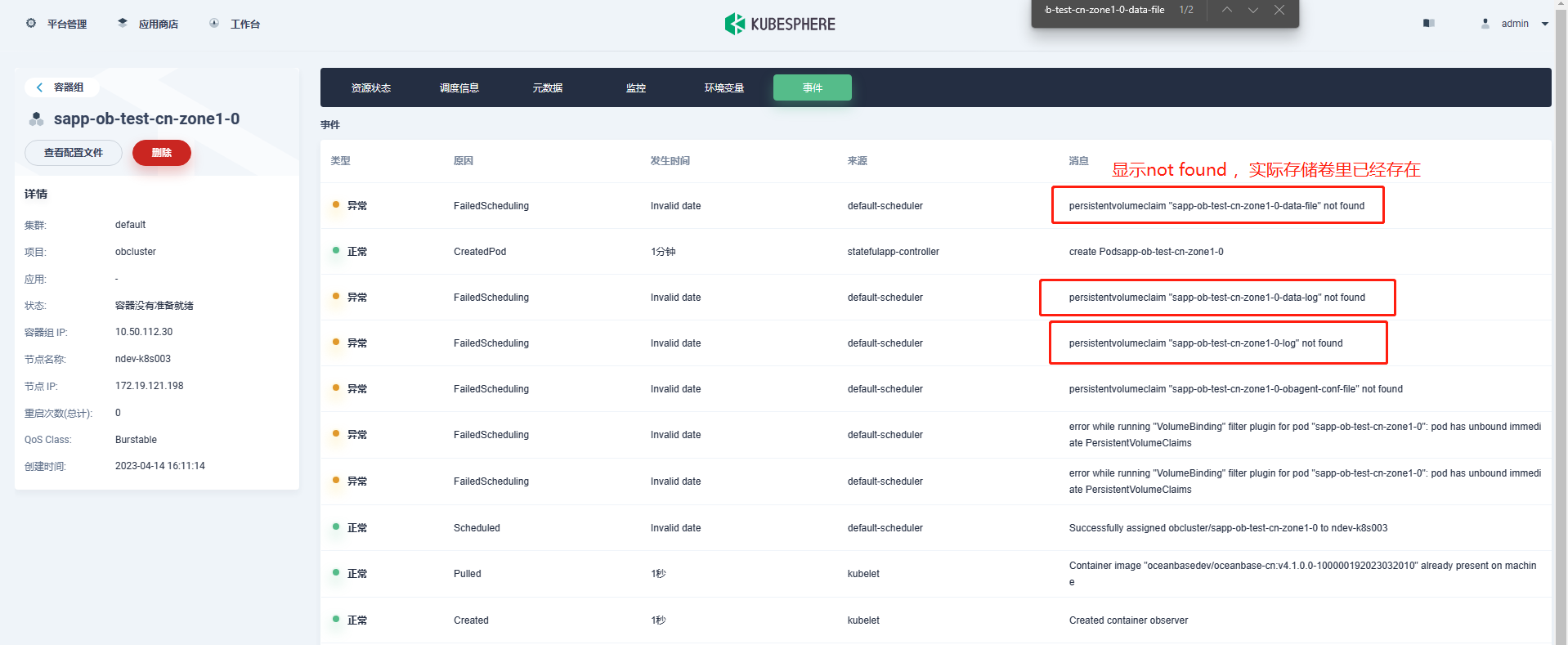Click the platform management gear icon
Viewport: 1568px width, 645px height.
point(31,23)
